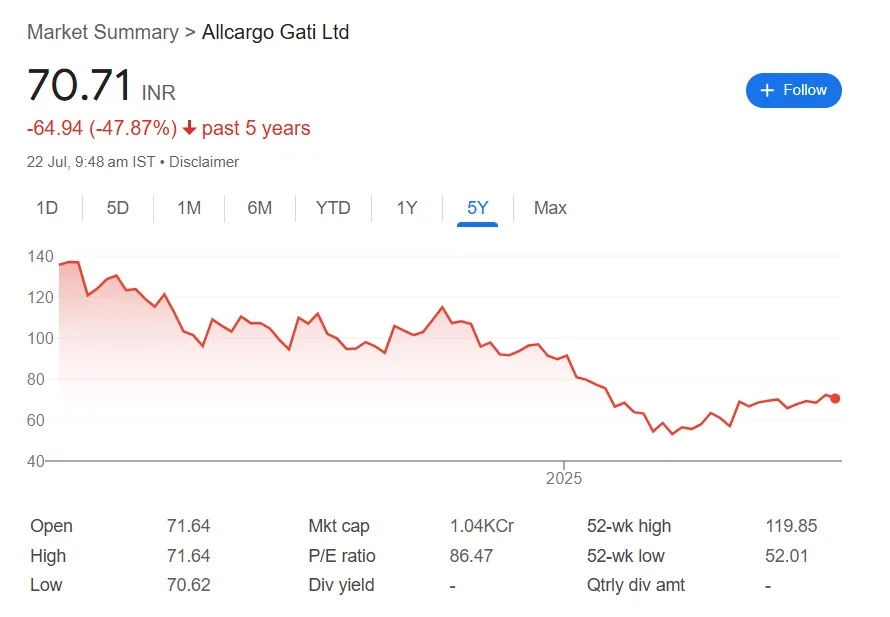Click the plus icon on Follow button
890x617 pixels.
click(767, 90)
